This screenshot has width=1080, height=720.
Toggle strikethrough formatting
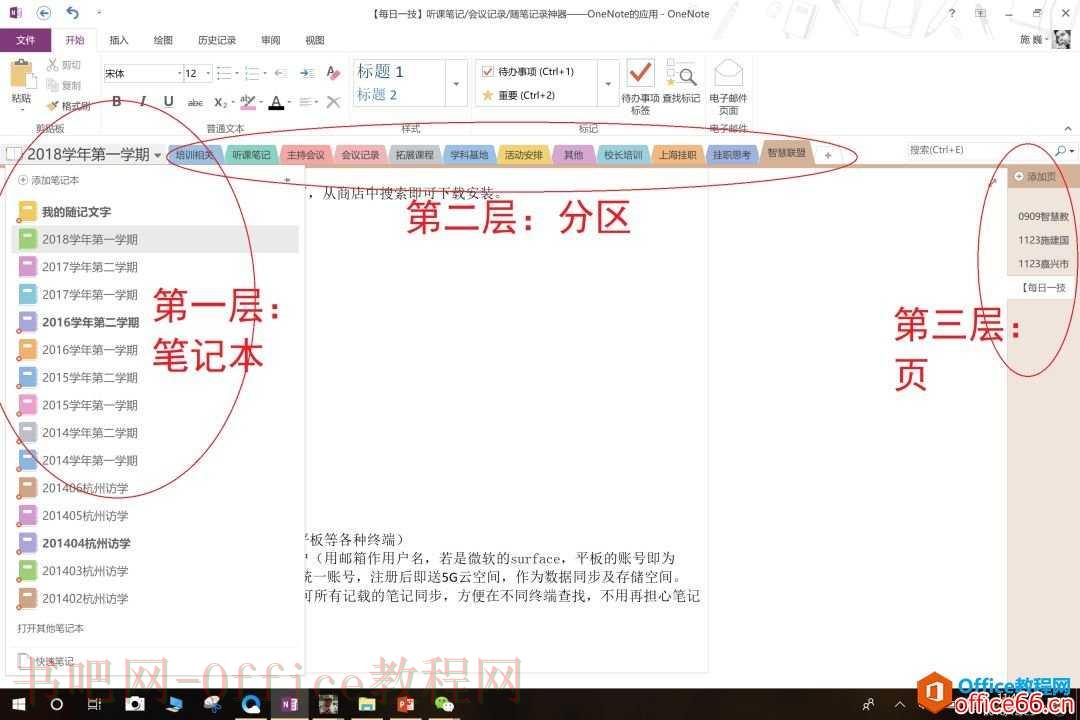(195, 103)
